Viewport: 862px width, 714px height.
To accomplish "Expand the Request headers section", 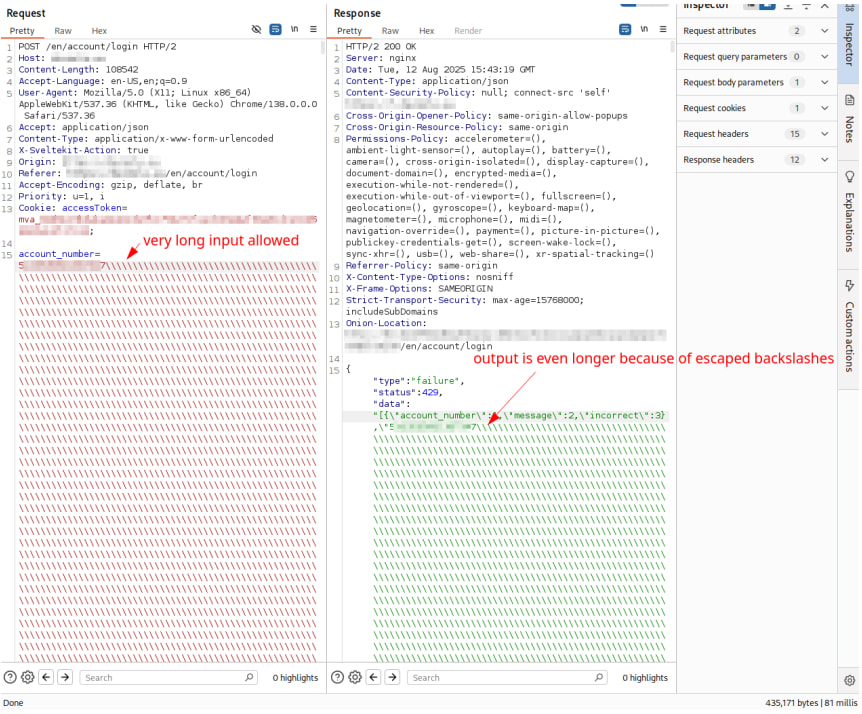I will point(825,134).
